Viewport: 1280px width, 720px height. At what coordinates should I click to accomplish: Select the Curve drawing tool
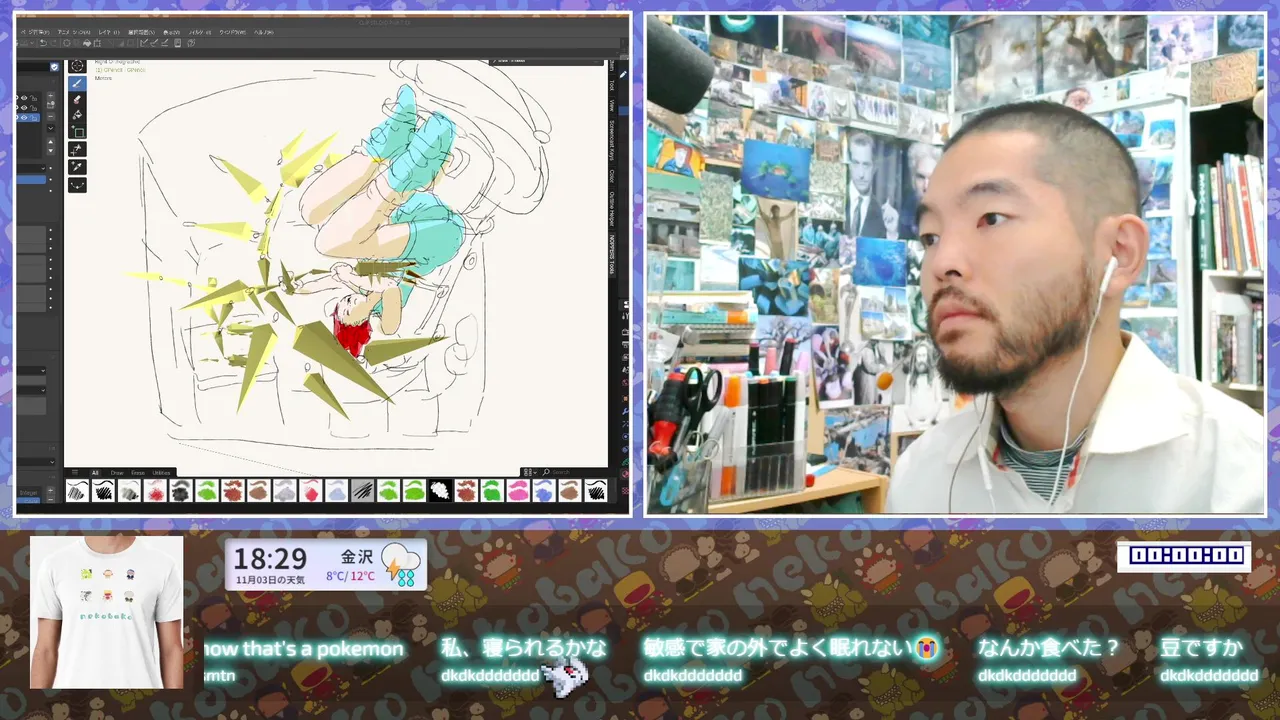(77, 185)
